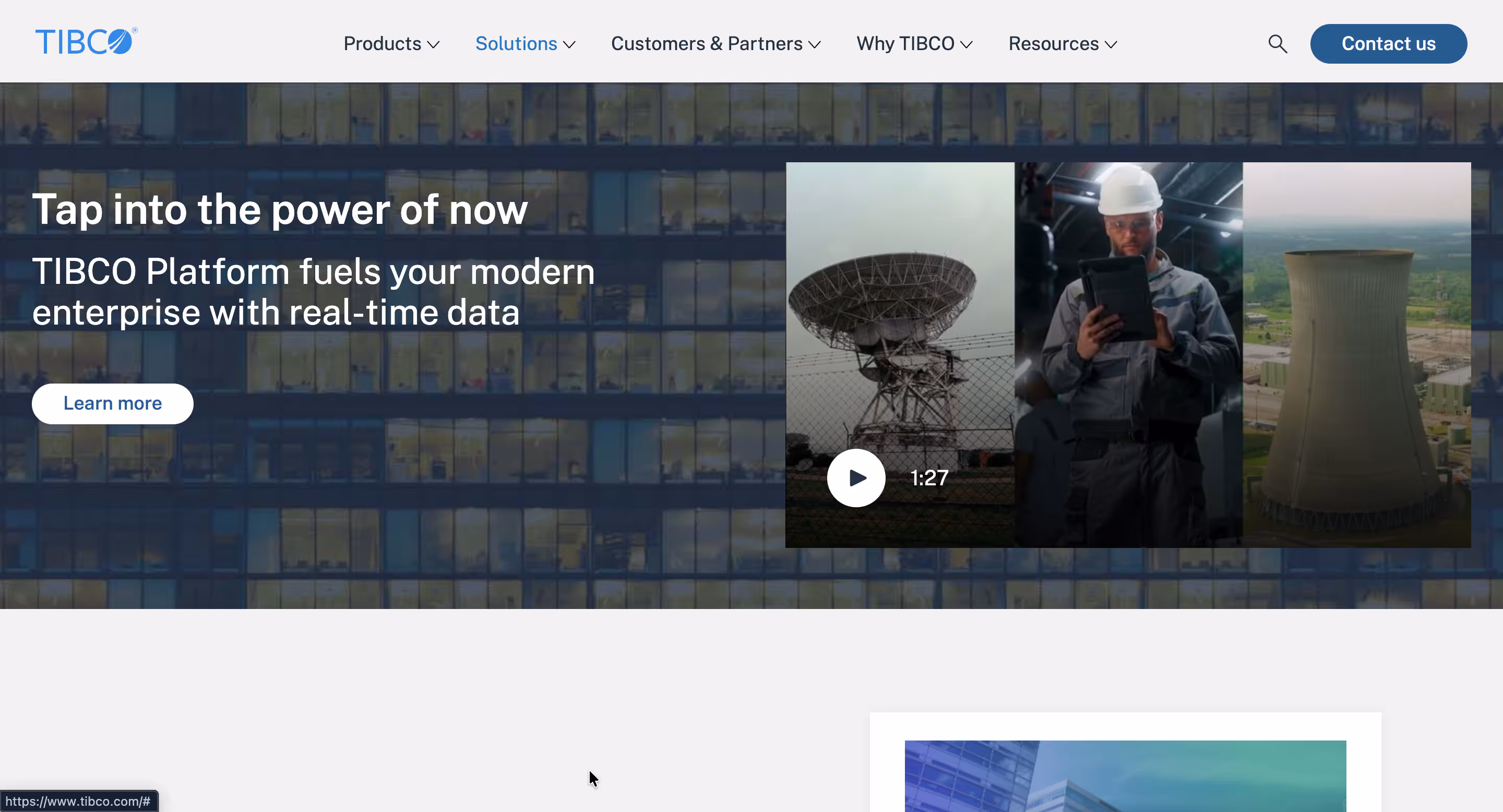Viewport: 1503px width, 812px height.
Task: Click the URL tooltip at bottom left
Action: click(80, 801)
